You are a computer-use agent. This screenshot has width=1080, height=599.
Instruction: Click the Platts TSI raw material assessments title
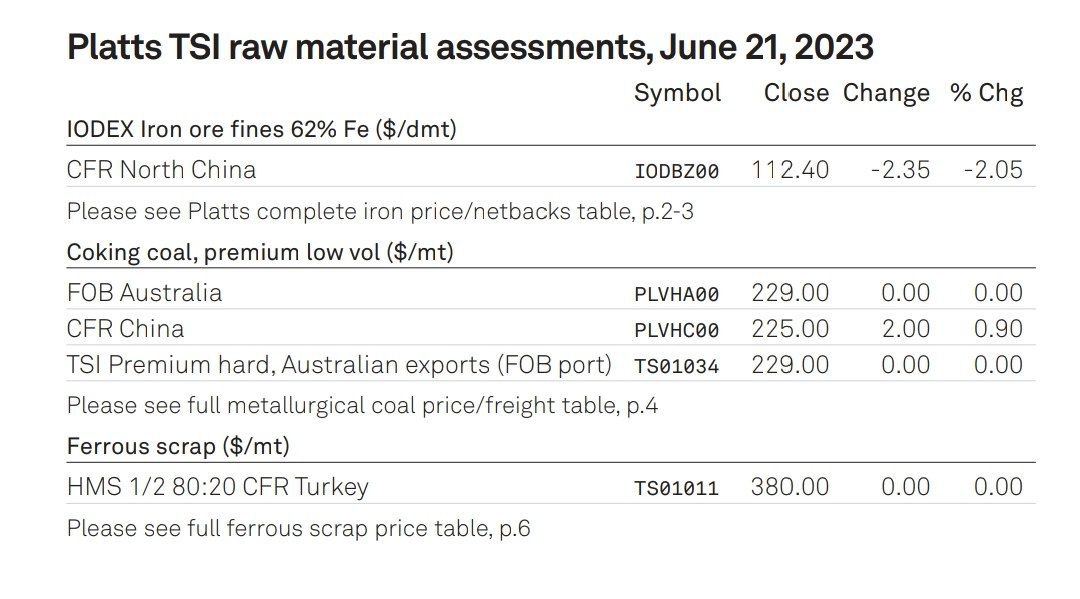click(x=470, y=47)
